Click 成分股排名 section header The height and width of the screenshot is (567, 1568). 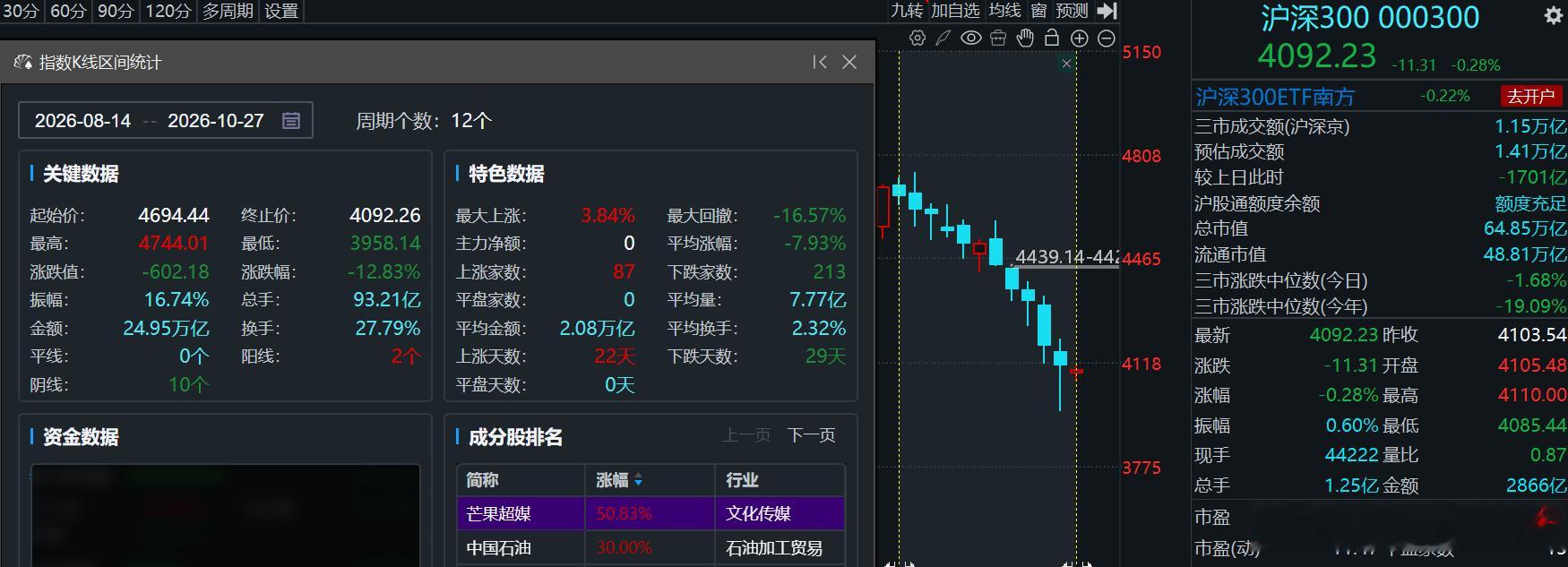(515, 437)
